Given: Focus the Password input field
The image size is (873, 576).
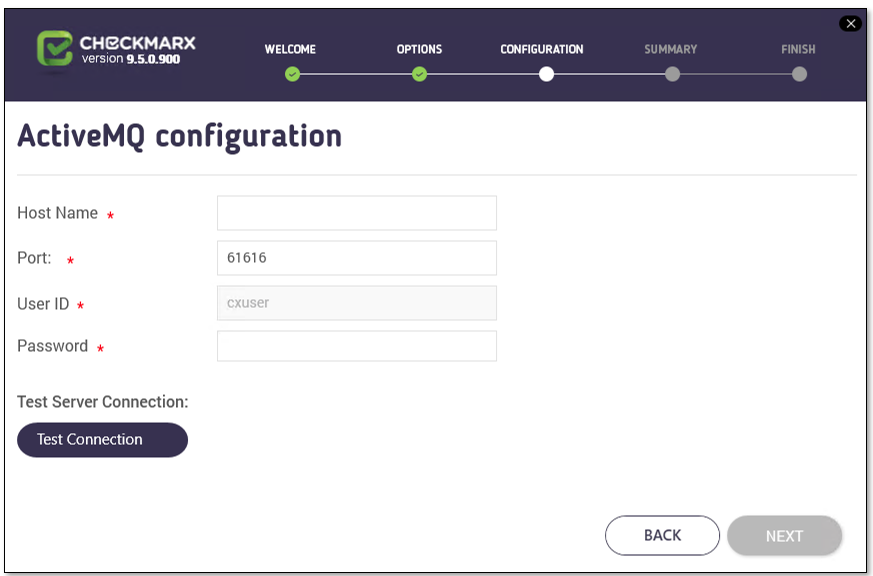Looking at the screenshot, I should coord(357,346).
